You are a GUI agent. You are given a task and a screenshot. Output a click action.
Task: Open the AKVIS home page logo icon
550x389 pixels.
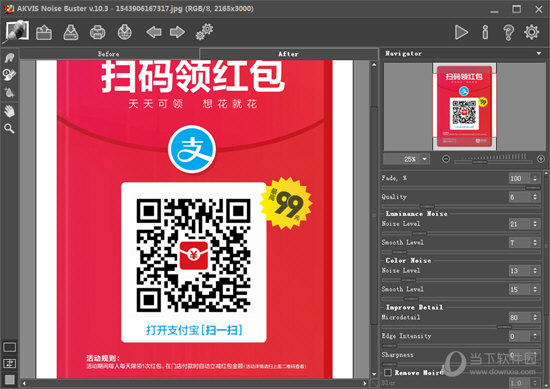pos(16,31)
